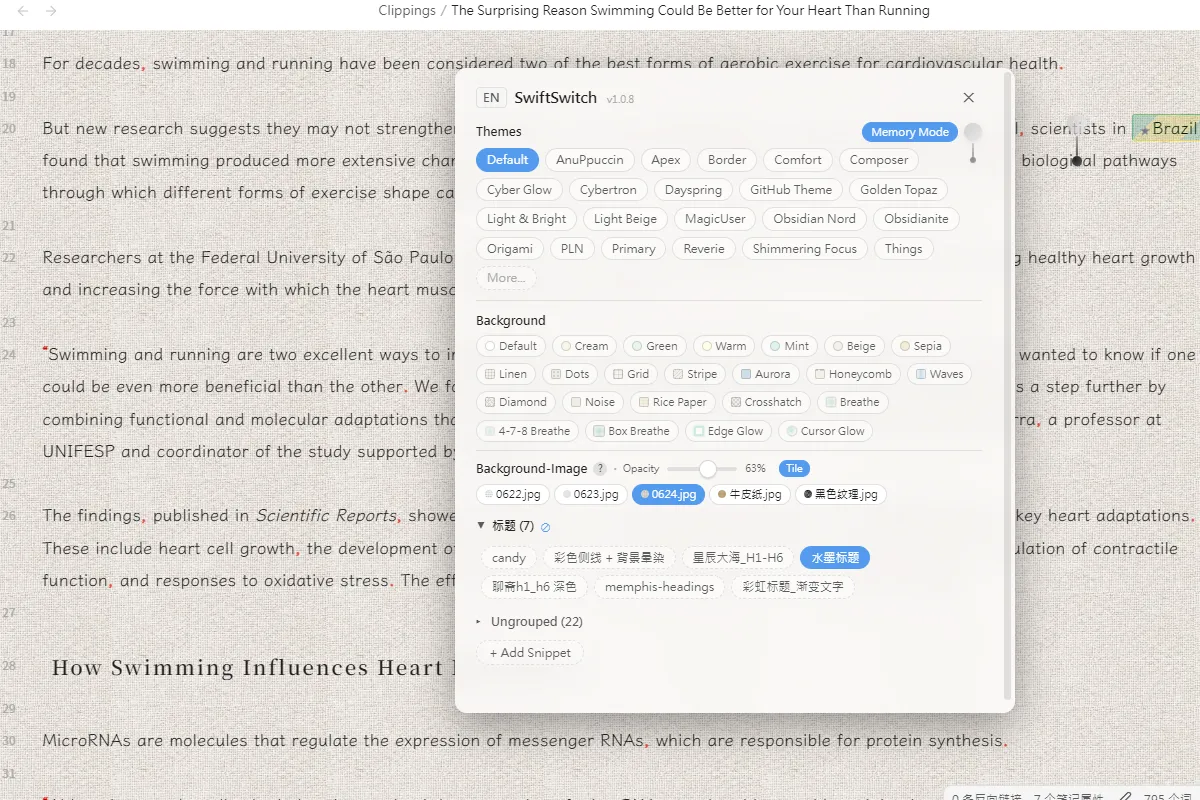The height and width of the screenshot is (800, 1200).
Task: Adjust the Opacity slider
Action: point(702,469)
